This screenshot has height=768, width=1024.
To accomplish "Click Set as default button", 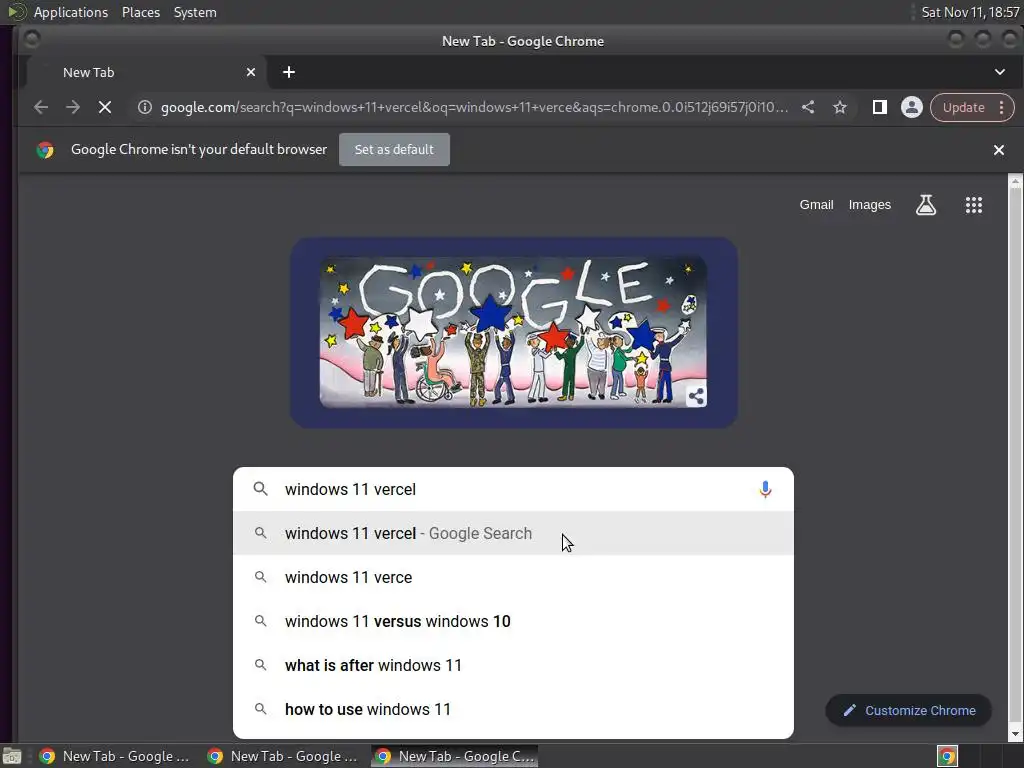I will tap(394, 150).
